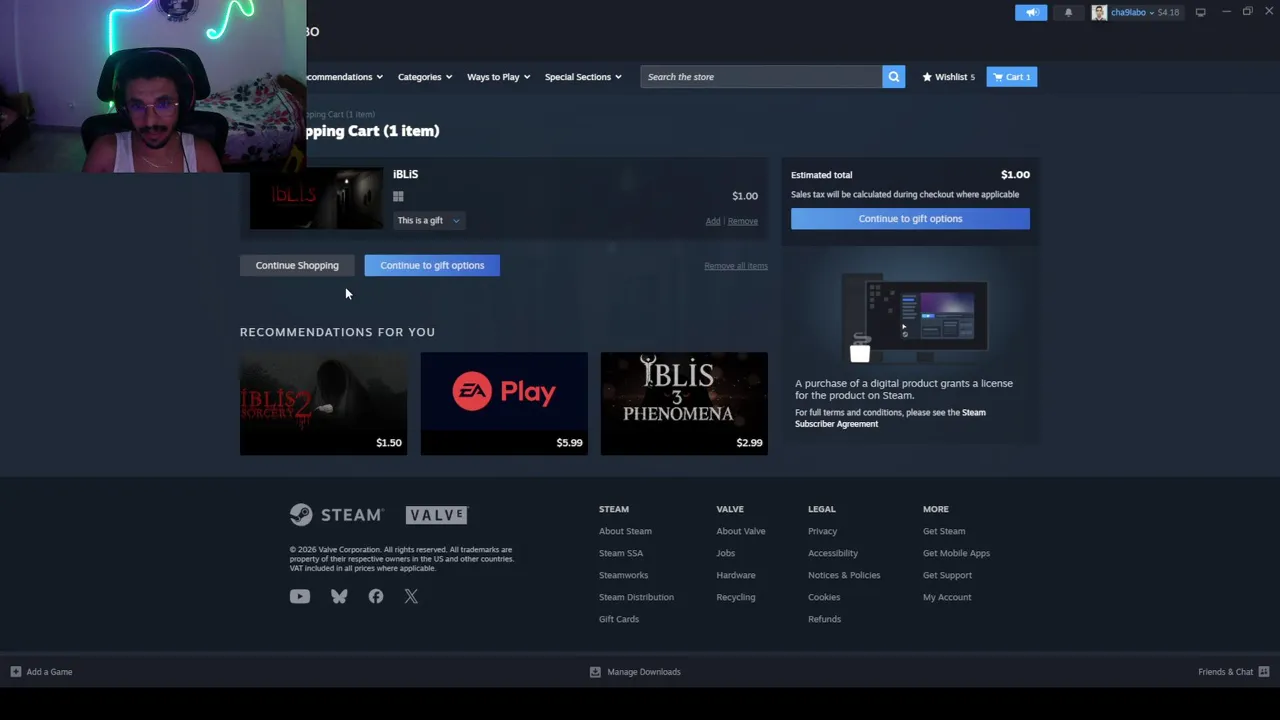Viewport: 1280px width, 720px height.
Task: Click the search magnifier button
Action: (x=893, y=77)
